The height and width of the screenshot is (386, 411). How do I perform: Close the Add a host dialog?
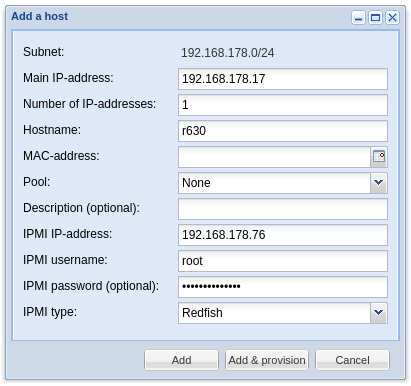tap(392, 17)
